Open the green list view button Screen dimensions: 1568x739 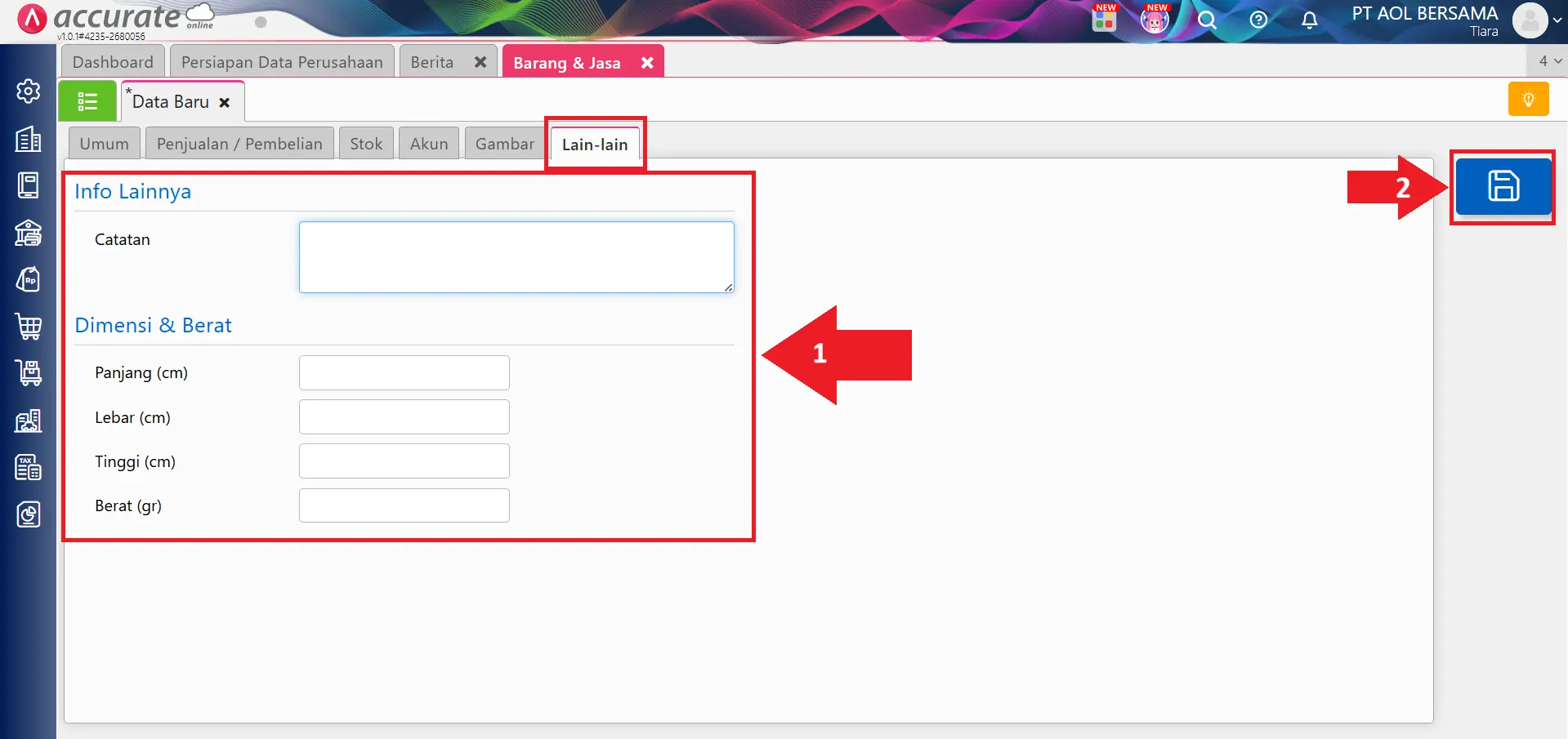pos(87,101)
